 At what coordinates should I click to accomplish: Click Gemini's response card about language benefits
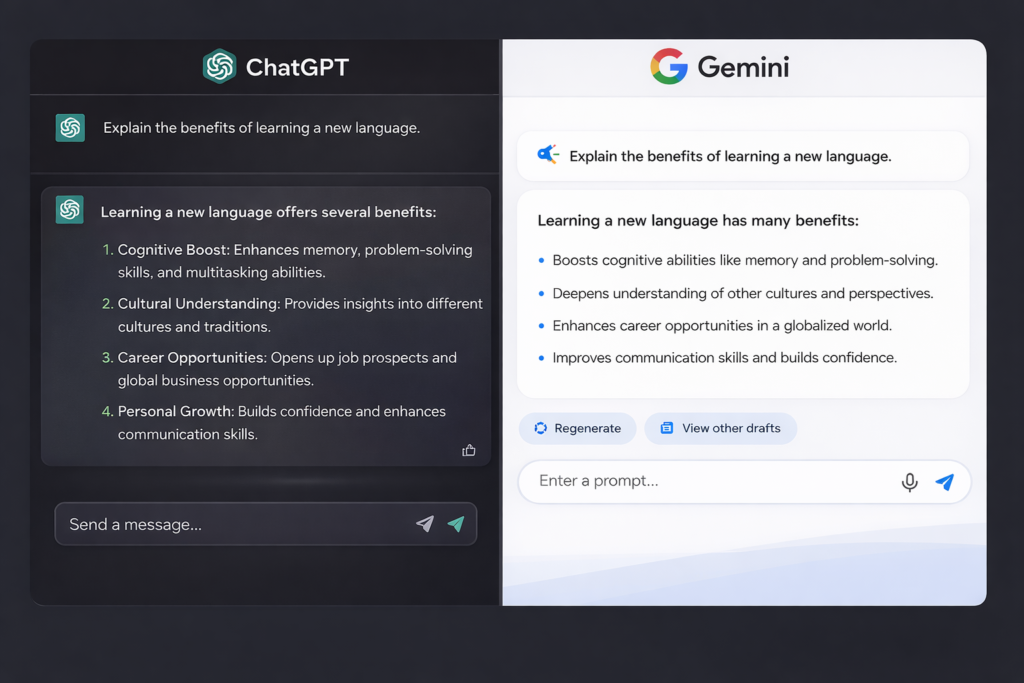tap(742, 293)
